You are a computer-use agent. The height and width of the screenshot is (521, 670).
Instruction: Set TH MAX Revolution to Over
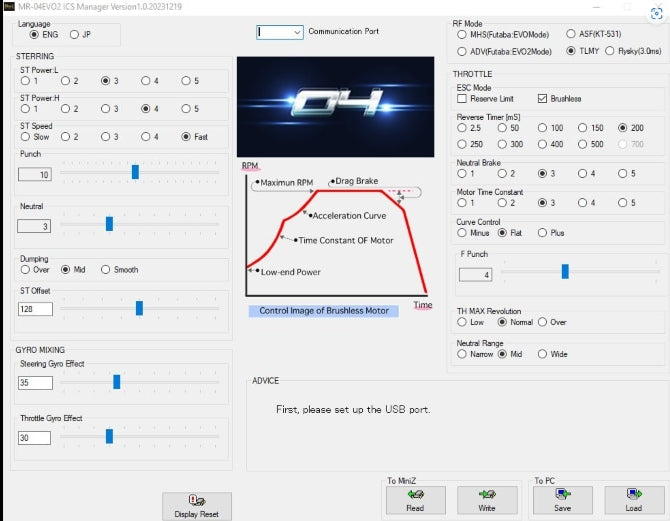coord(543,322)
